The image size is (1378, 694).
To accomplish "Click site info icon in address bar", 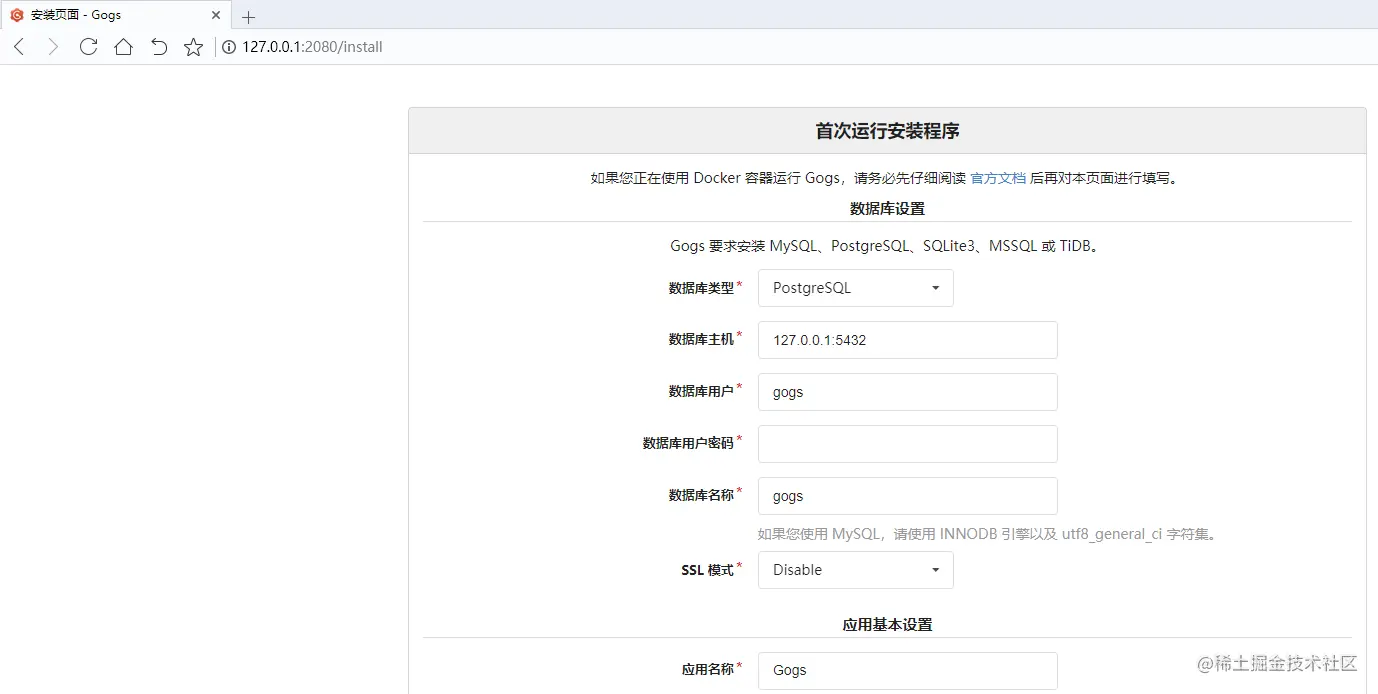I will [228, 47].
